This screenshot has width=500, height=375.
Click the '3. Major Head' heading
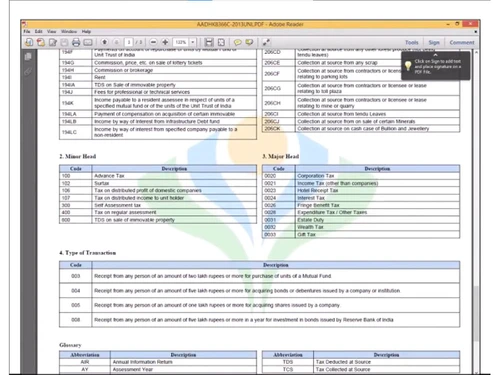coord(281,156)
